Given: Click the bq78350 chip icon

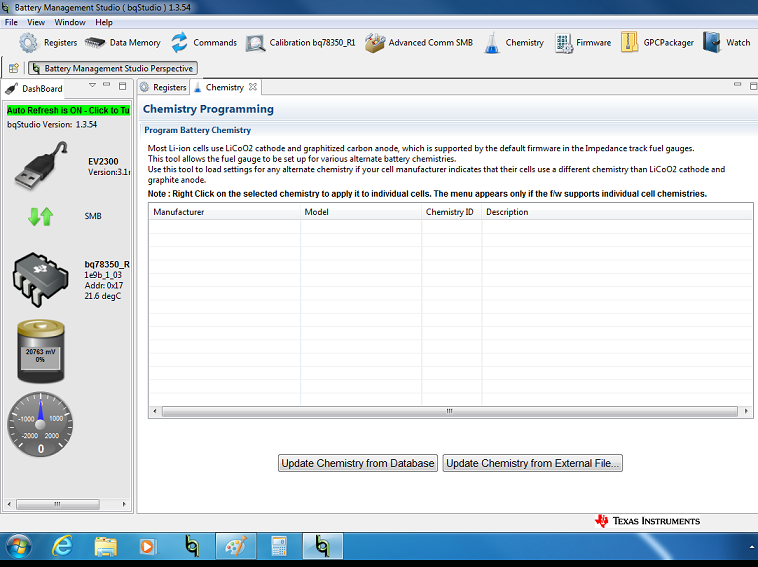Looking at the screenshot, I should (41, 279).
